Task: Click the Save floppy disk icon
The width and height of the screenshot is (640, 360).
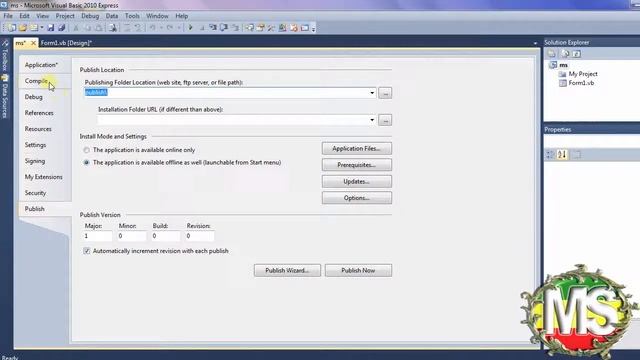Action: click(51, 28)
